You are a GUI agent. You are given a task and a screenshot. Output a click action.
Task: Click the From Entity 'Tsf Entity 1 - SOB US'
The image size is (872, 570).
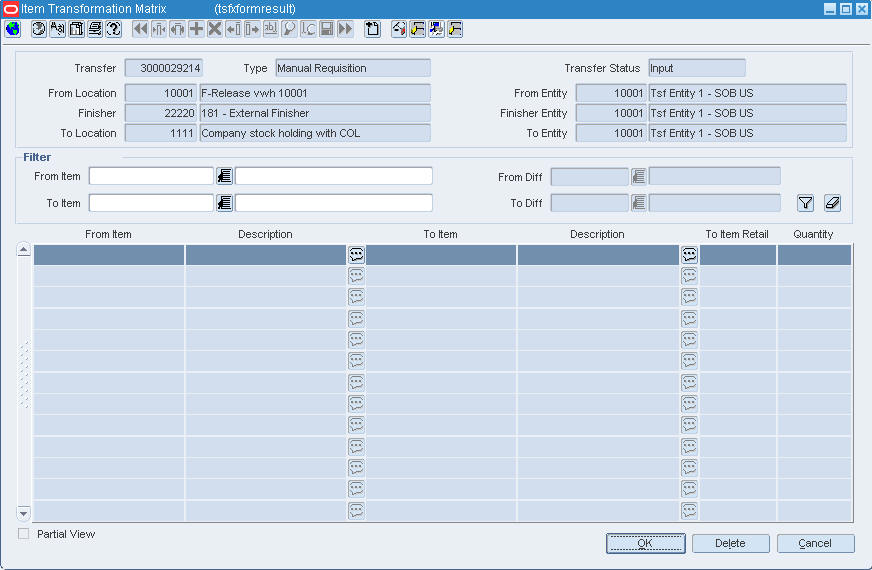[747, 93]
